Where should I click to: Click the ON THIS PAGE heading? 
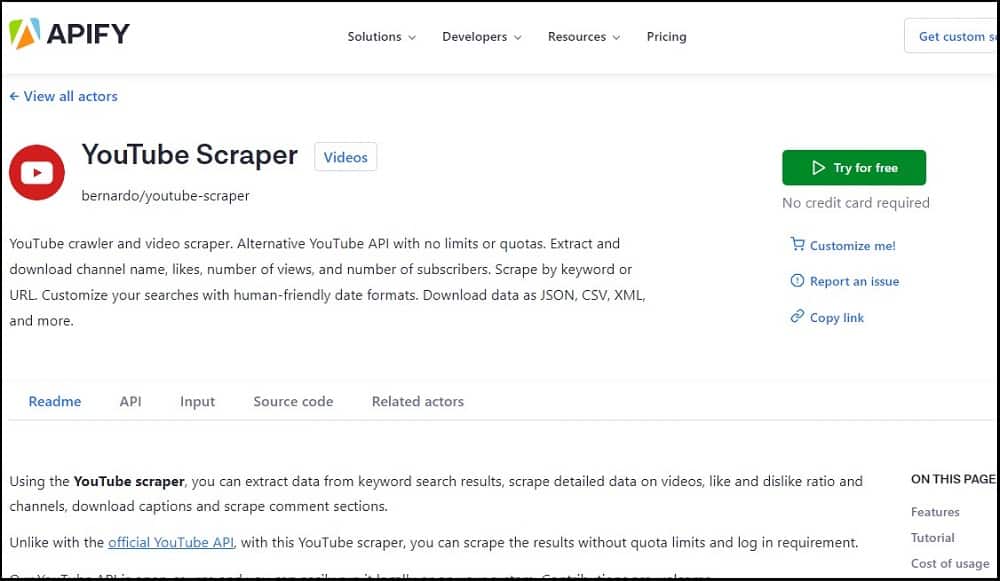point(953,479)
